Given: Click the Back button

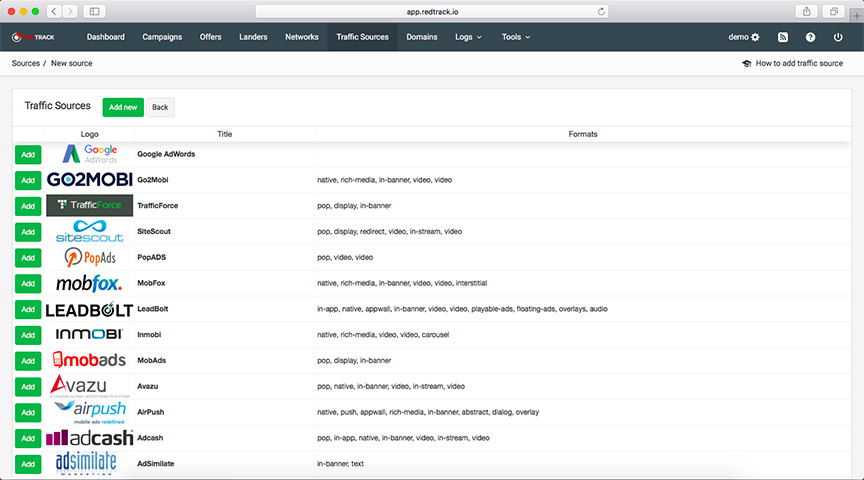Looking at the screenshot, I should click(160, 107).
